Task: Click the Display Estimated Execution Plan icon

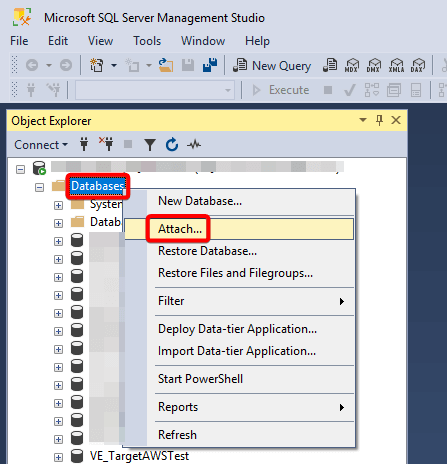Action: [x=372, y=90]
